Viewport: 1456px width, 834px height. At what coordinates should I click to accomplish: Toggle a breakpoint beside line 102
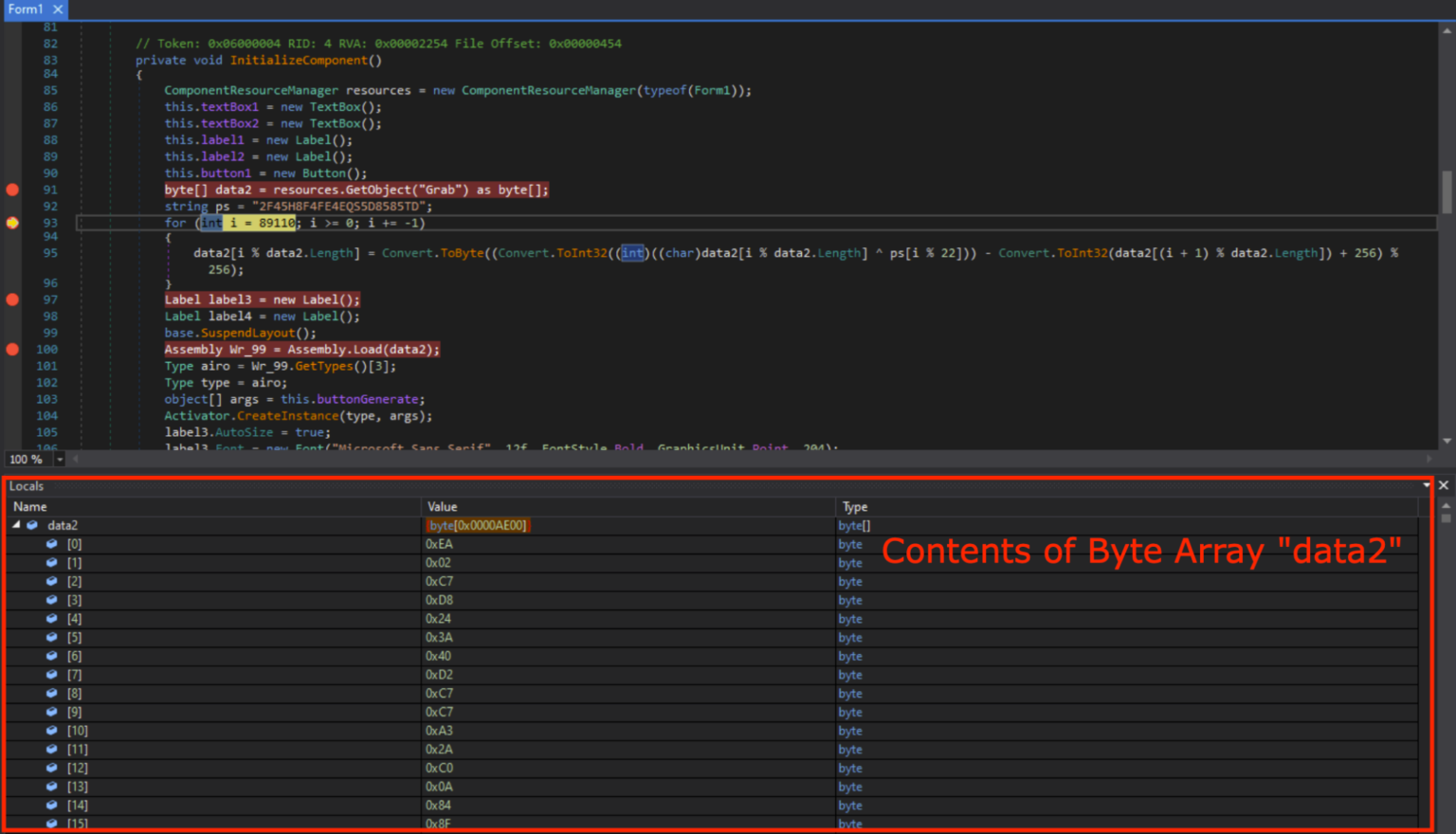(x=12, y=382)
